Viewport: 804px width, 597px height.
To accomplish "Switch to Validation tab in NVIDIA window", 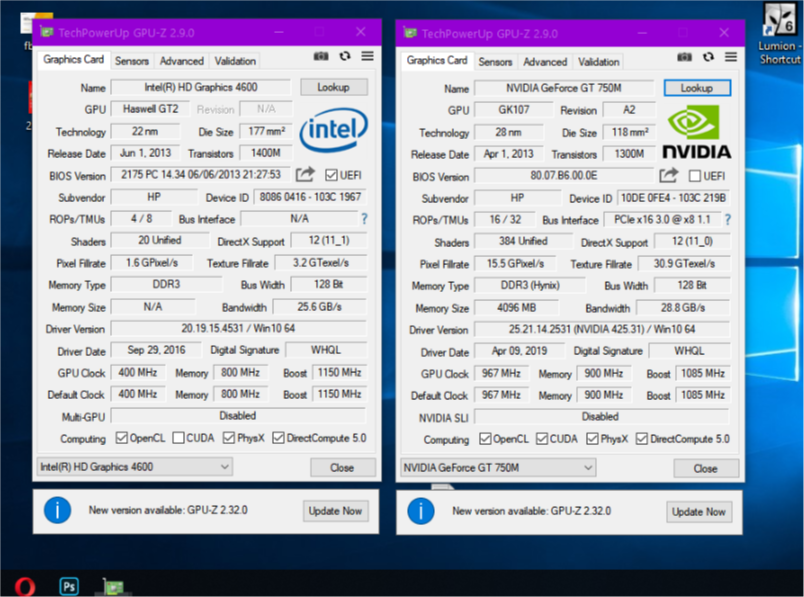I will (x=598, y=62).
